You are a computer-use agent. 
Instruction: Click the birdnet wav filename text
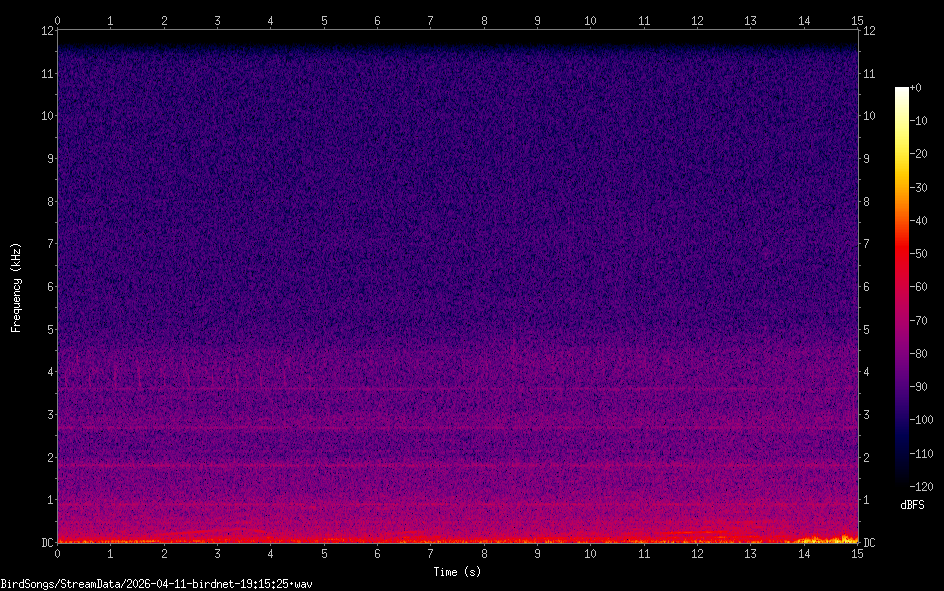point(155,583)
